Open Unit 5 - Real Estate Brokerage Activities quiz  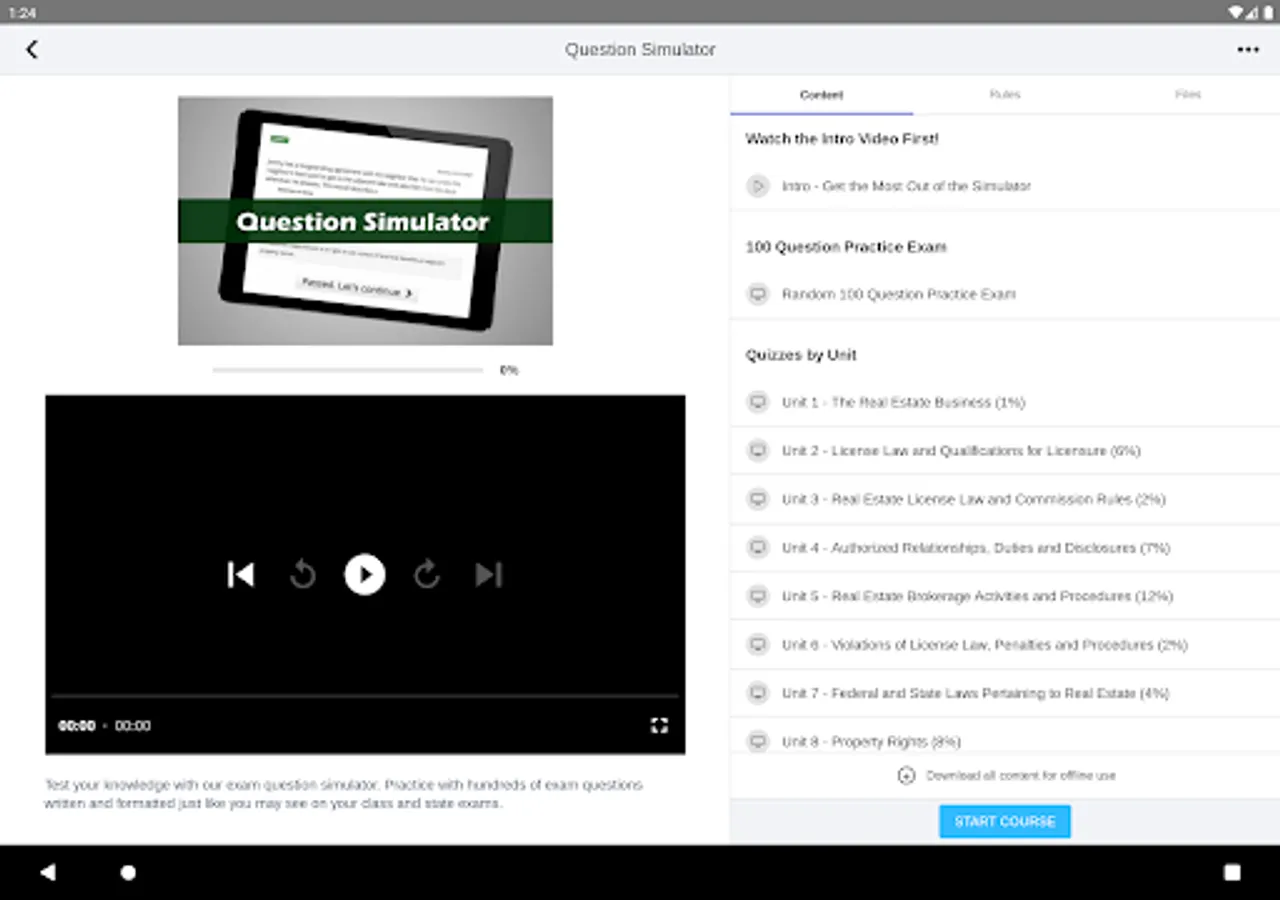[x=1005, y=596]
